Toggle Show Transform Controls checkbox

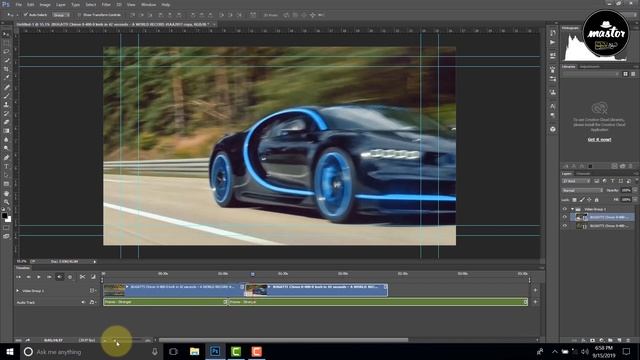pos(80,15)
